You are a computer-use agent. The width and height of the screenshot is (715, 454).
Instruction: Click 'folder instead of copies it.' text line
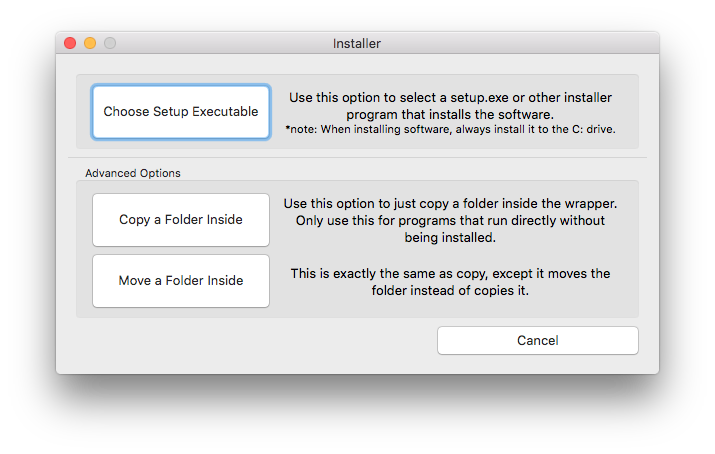450,291
